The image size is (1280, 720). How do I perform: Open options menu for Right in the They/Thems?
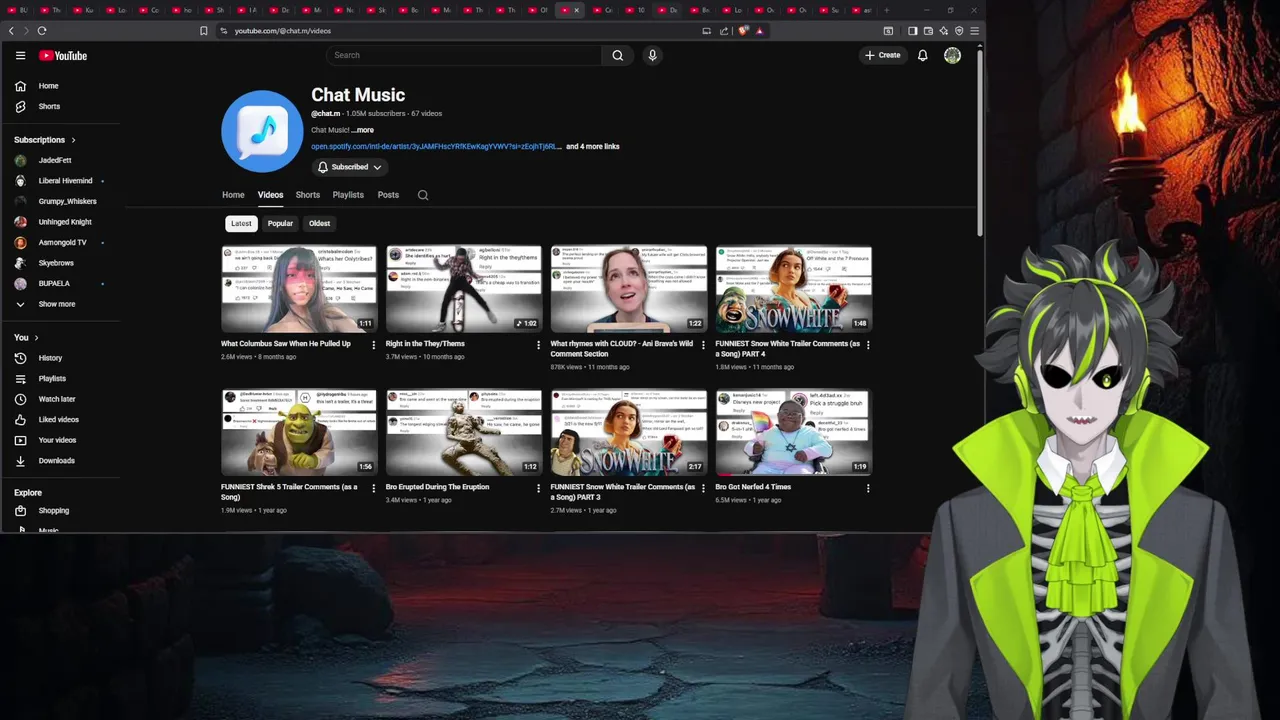pos(538,345)
